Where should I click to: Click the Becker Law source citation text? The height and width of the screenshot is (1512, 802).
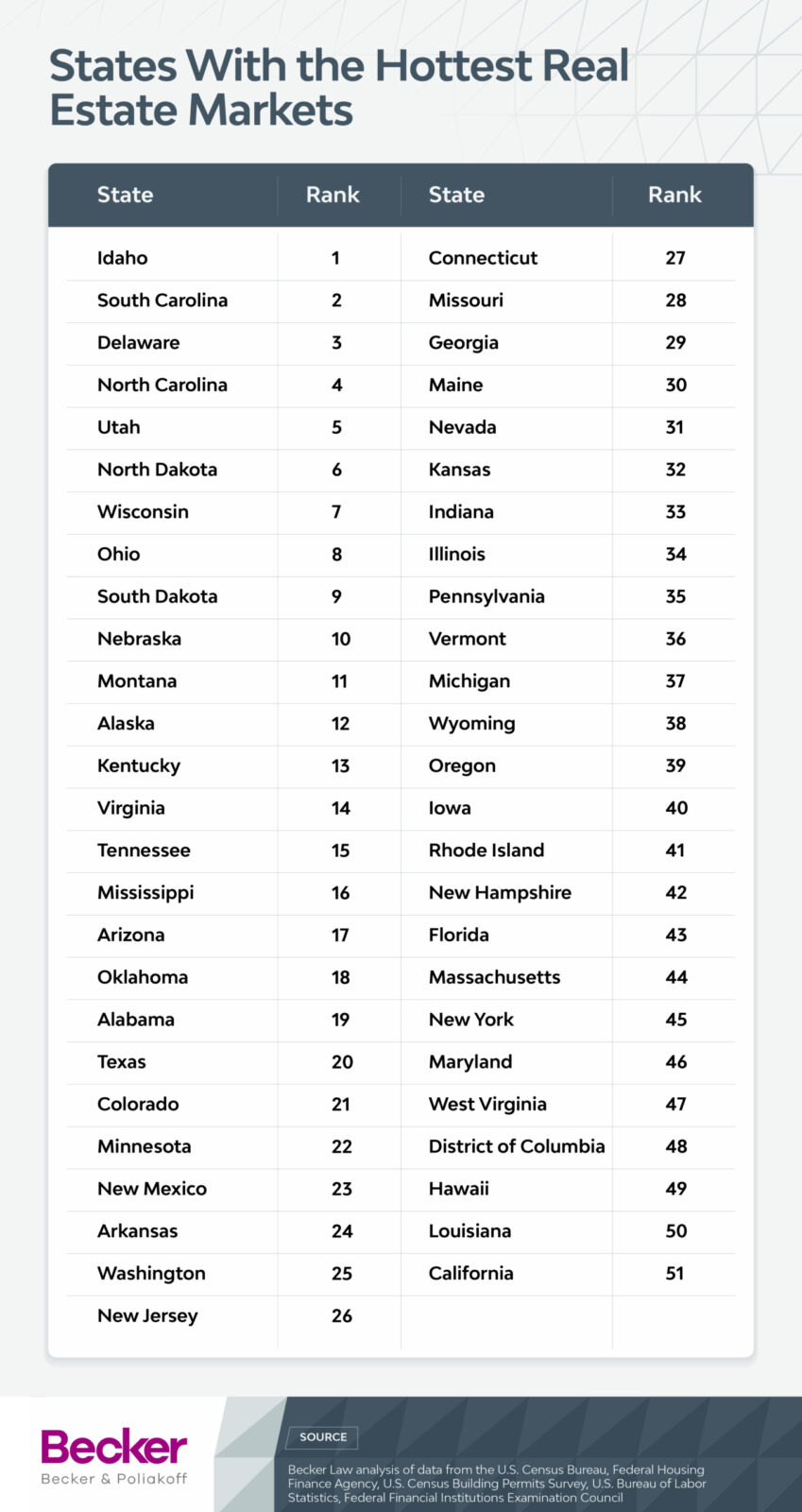[x=497, y=1483]
